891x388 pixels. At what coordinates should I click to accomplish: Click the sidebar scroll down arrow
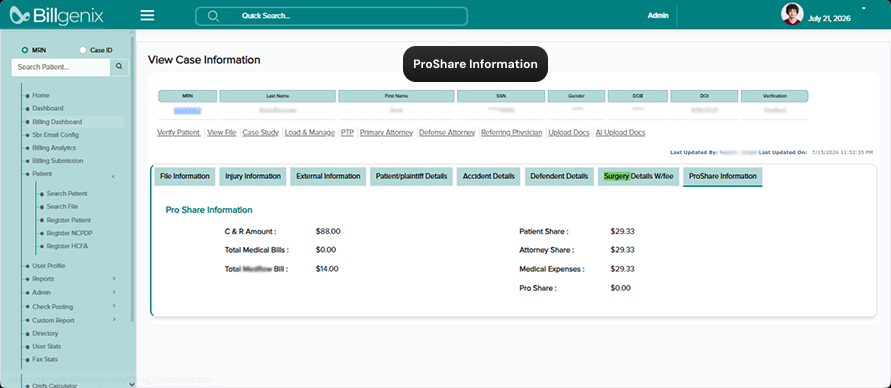pos(132,384)
